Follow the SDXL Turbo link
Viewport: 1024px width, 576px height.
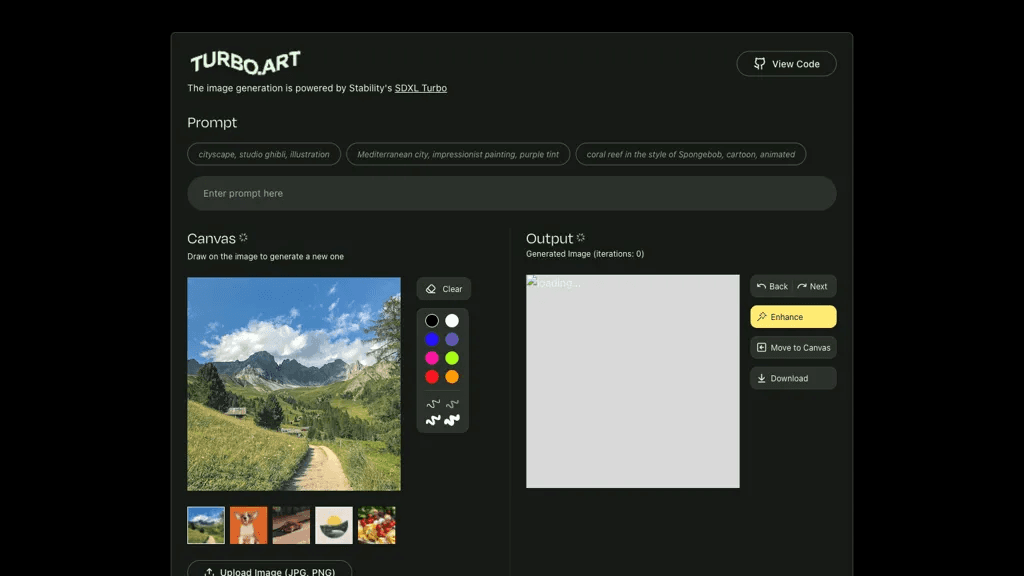coord(421,88)
